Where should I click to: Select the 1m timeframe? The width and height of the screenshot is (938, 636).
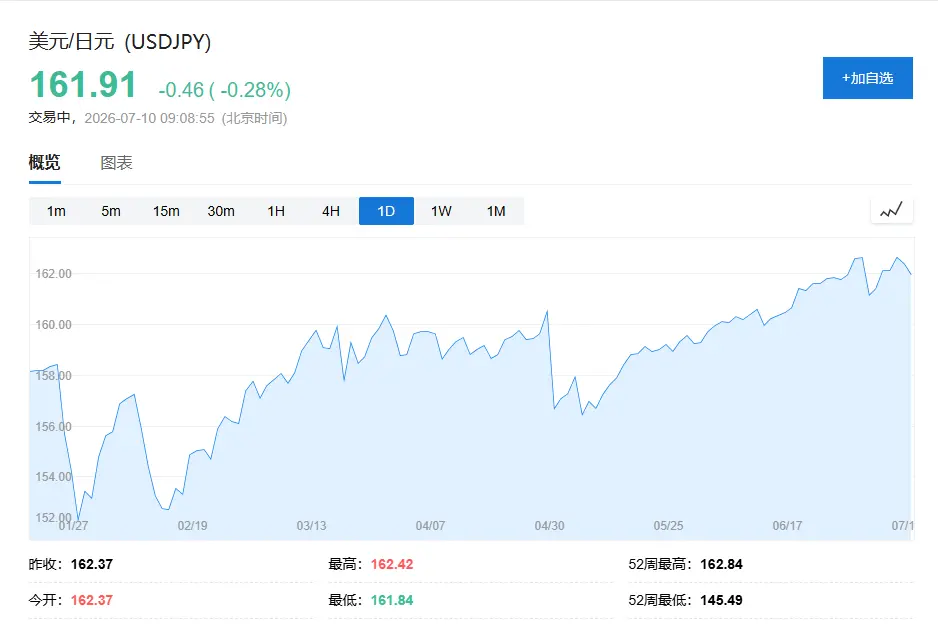[x=56, y=211]
